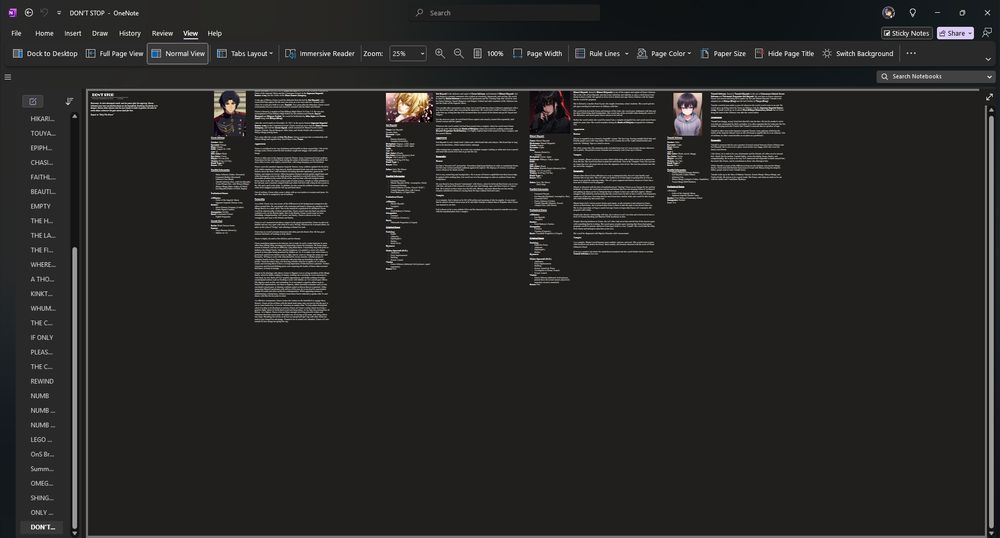Image resolution: width=1000 pixels, height=538 pixels.
Task: Switch to Full Page View
Action: point(115,54)
